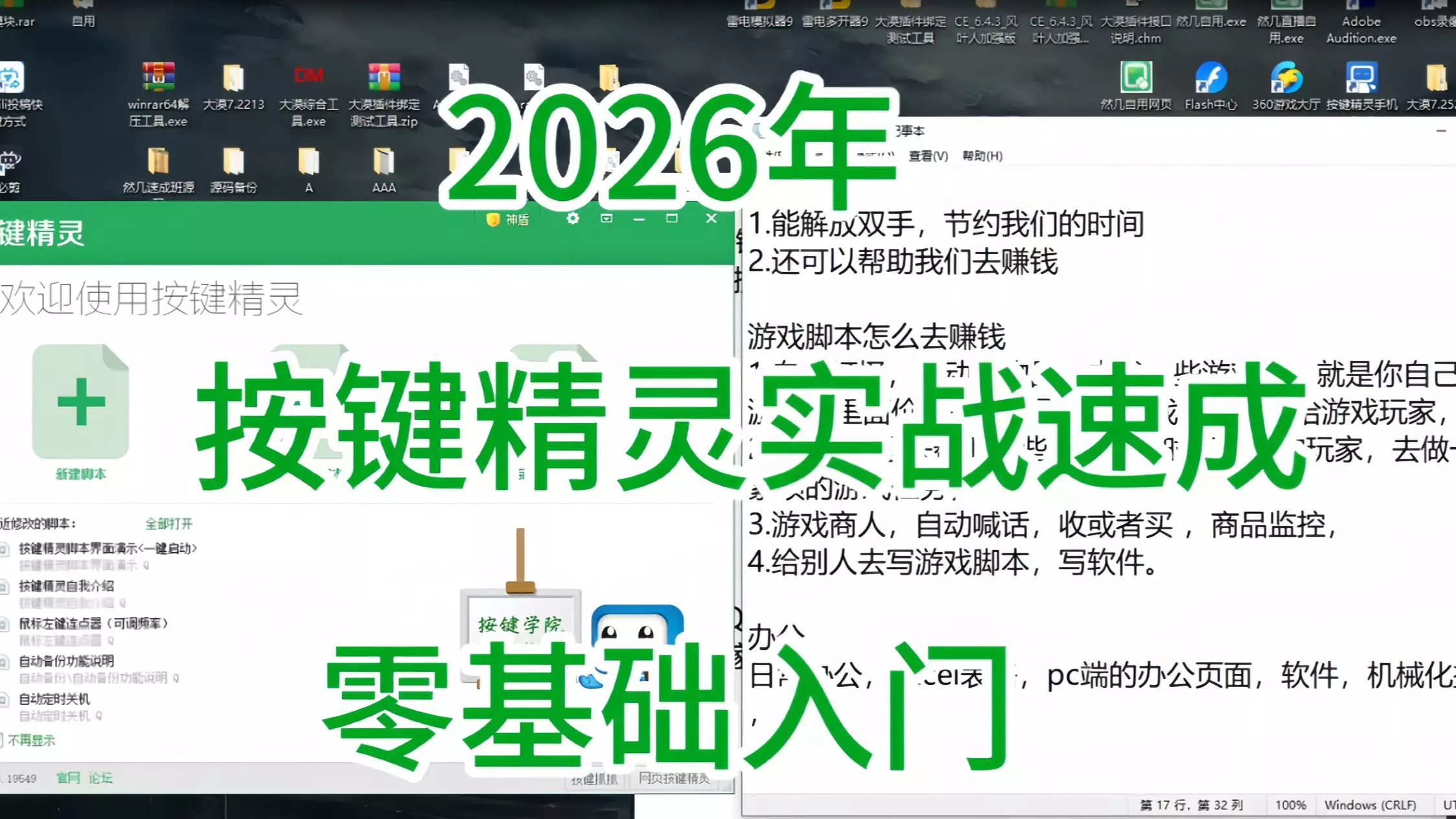
Task: Open the 官网 link in 按键精灵
Action: point(68,778)
